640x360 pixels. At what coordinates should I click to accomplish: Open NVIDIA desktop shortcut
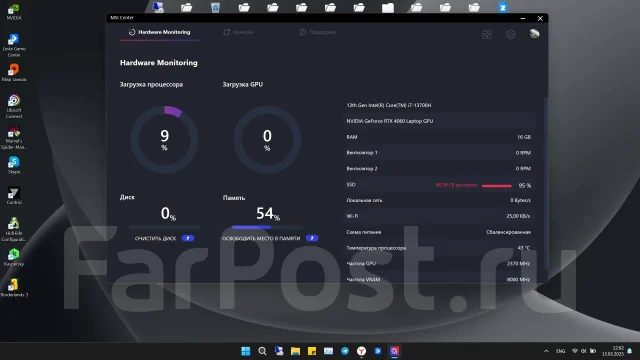click(14, 12)
